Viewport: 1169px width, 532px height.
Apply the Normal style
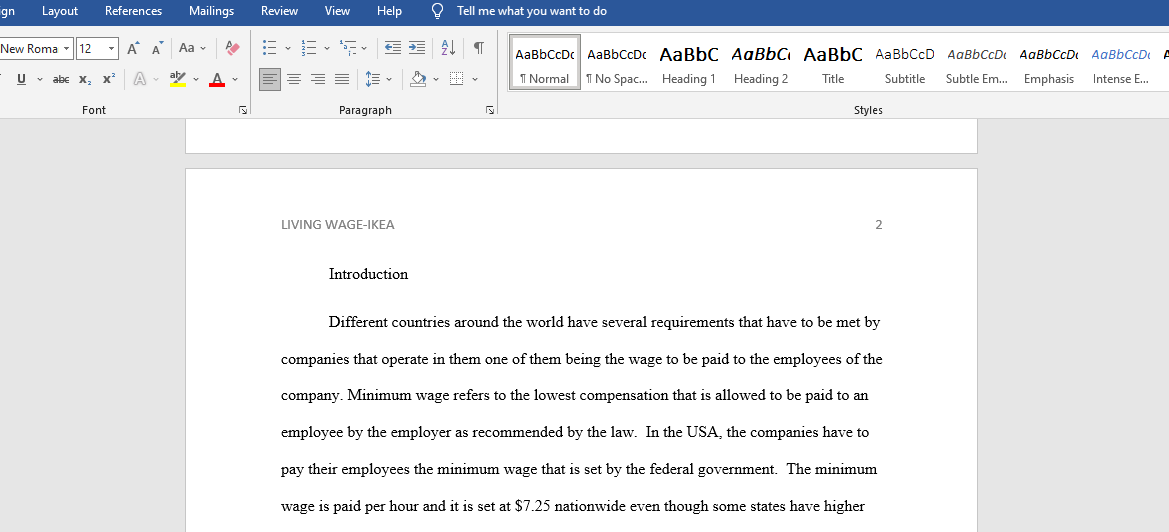pos(544,63)
